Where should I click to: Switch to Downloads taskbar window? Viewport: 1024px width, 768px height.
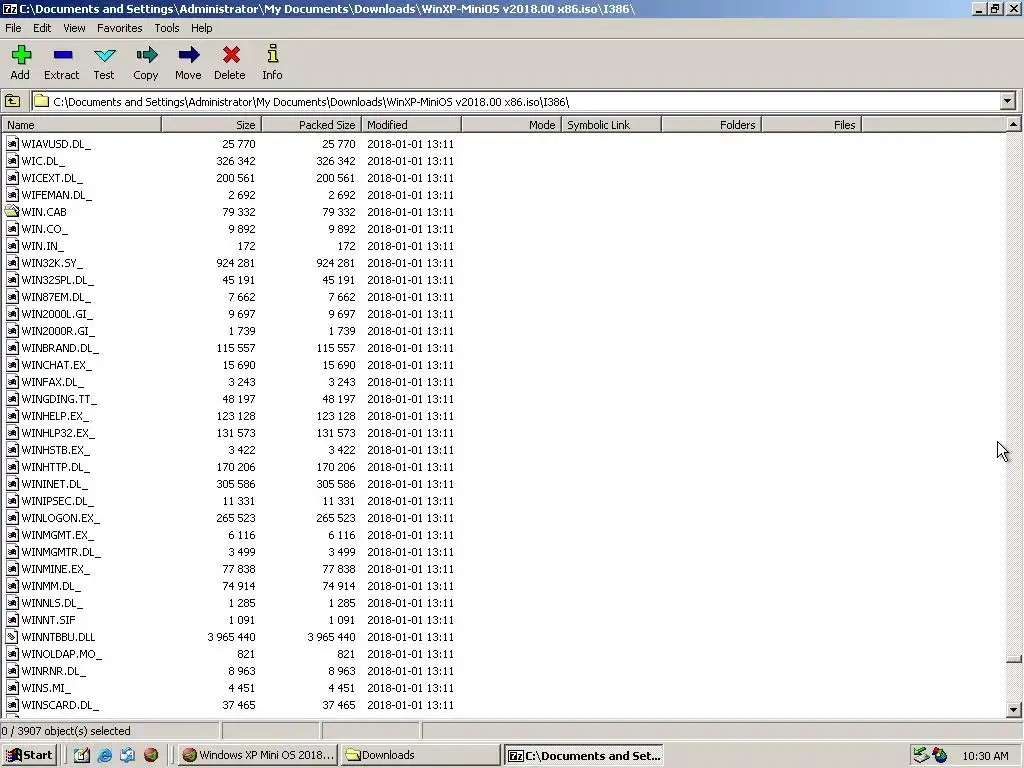[x=421, y=755]
